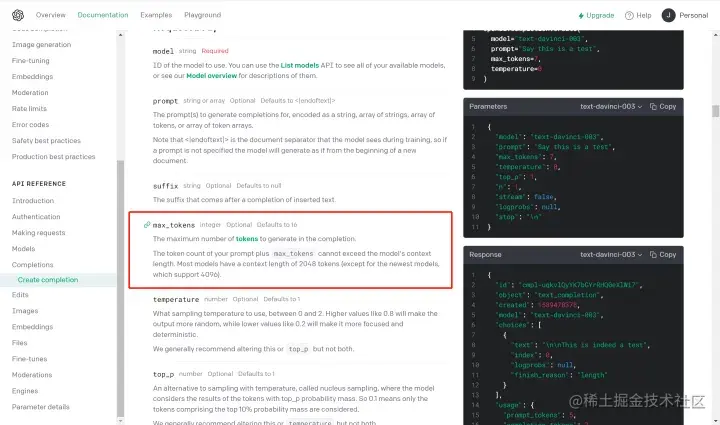Open Safety best practices in sidebar
This screenshot has height=425, width=720.
pyautogui.click(x=46, y=141)
